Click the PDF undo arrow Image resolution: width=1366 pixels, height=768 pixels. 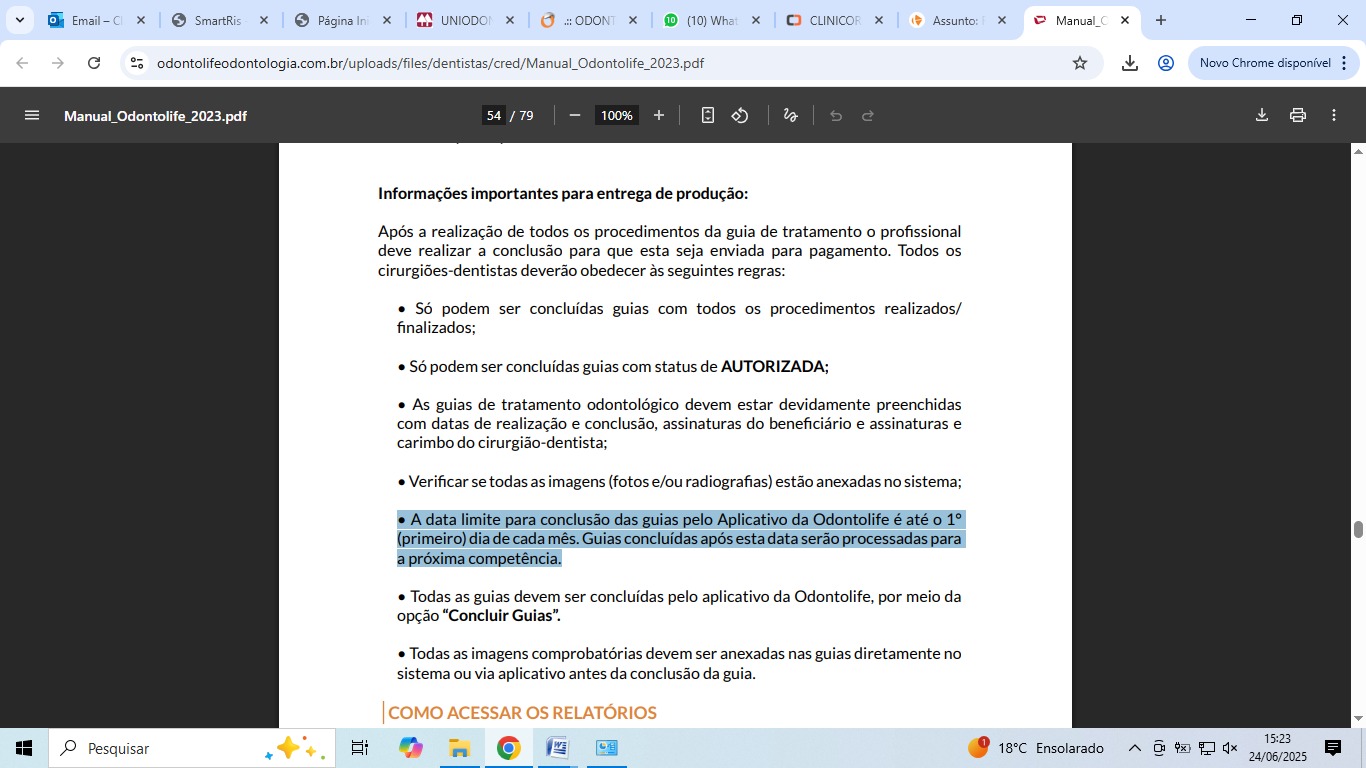click(836, 115)
